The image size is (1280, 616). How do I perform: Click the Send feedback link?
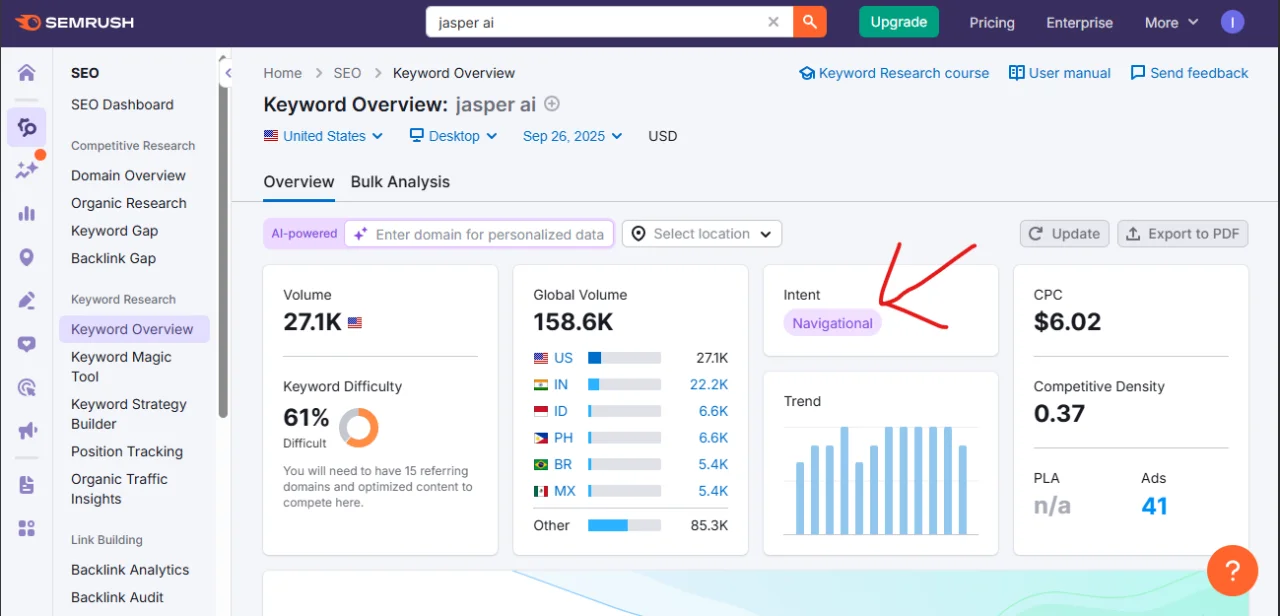point(1189,73)
